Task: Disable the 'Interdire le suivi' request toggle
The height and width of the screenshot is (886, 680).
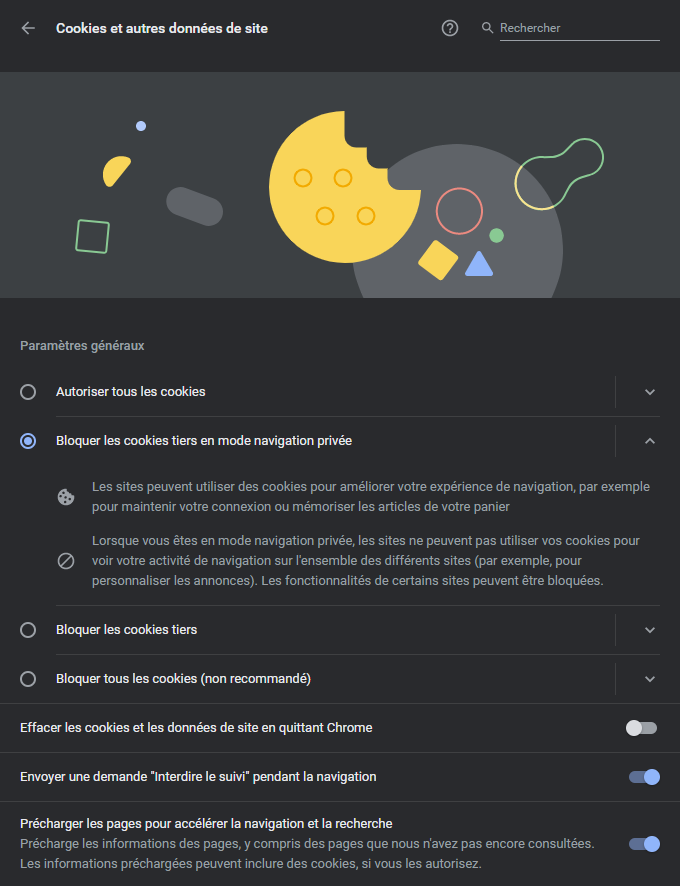Action: click(643, 777)
